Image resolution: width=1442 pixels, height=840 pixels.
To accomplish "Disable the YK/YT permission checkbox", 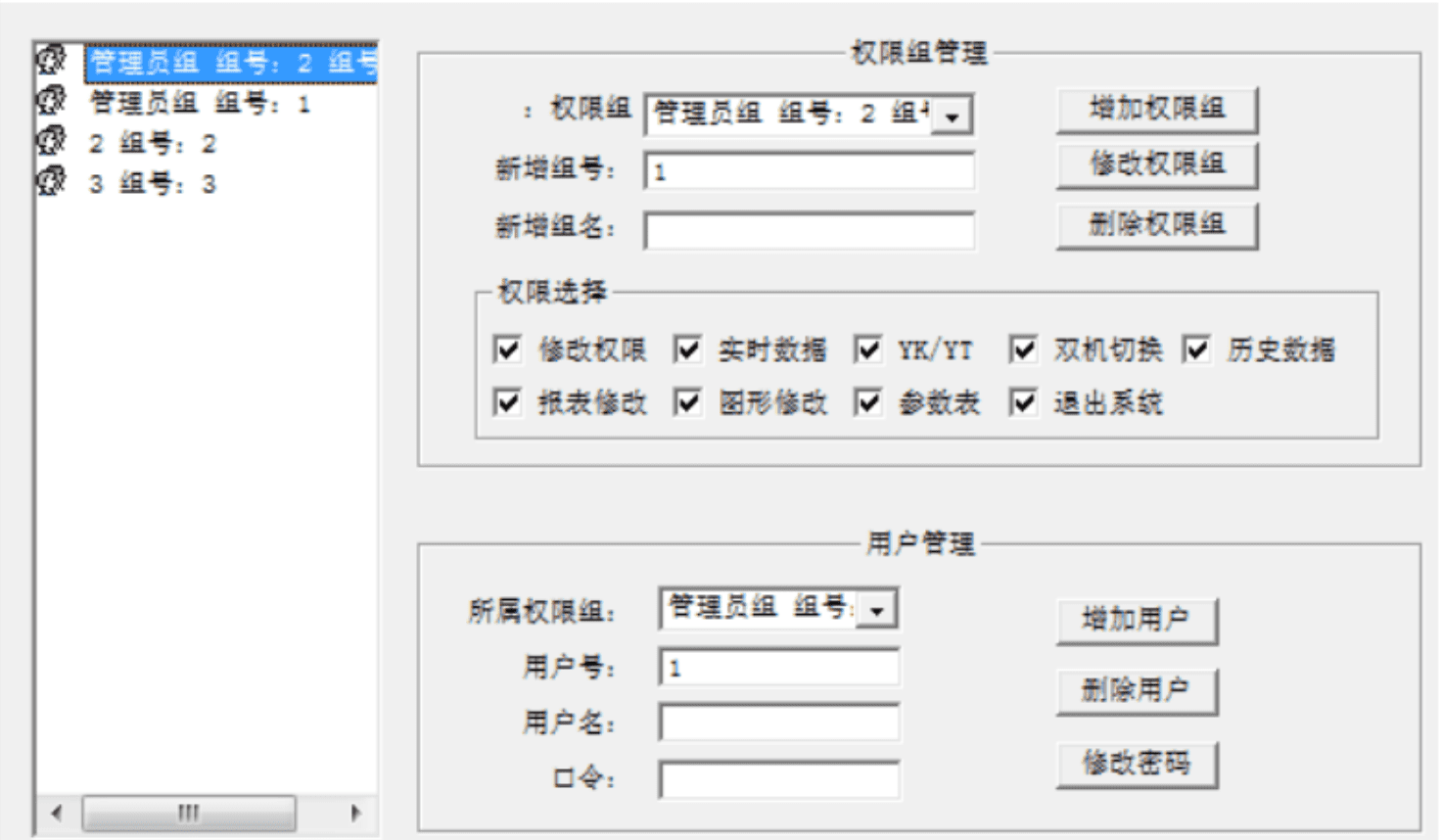I will point(867,350).
